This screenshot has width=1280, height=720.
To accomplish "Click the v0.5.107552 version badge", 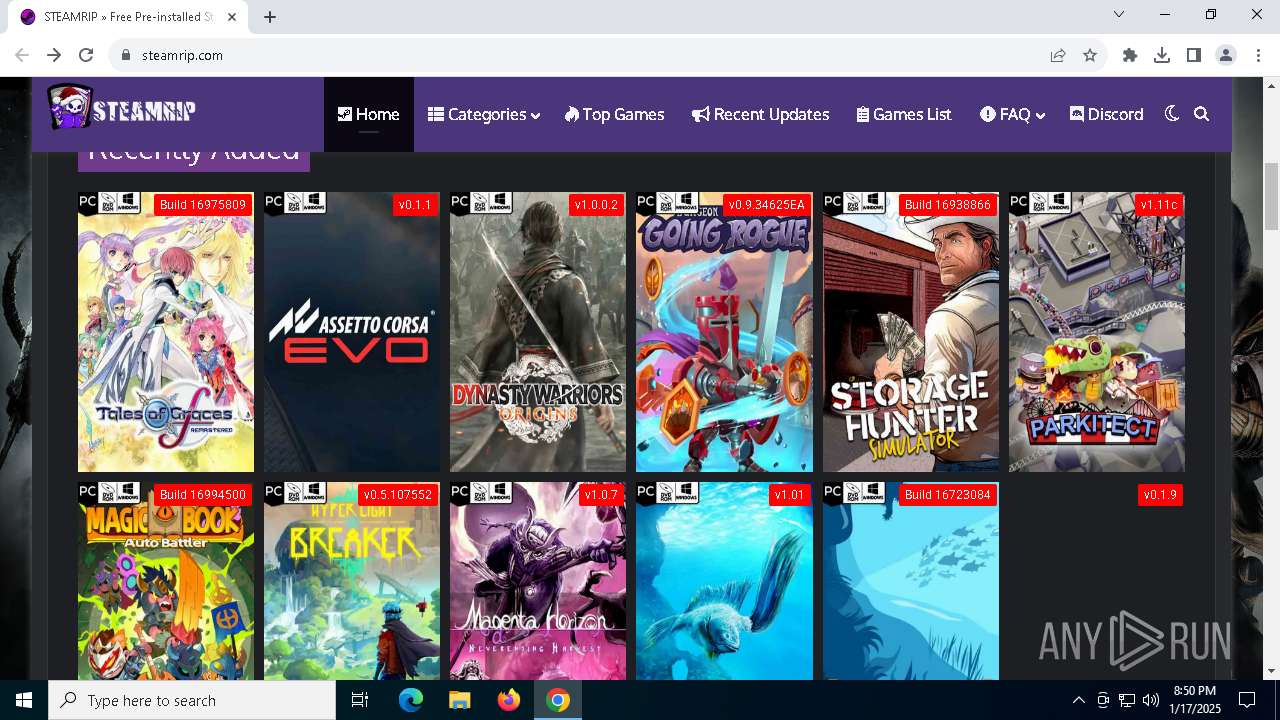I will pyautogui.click(x=398, y=495).
